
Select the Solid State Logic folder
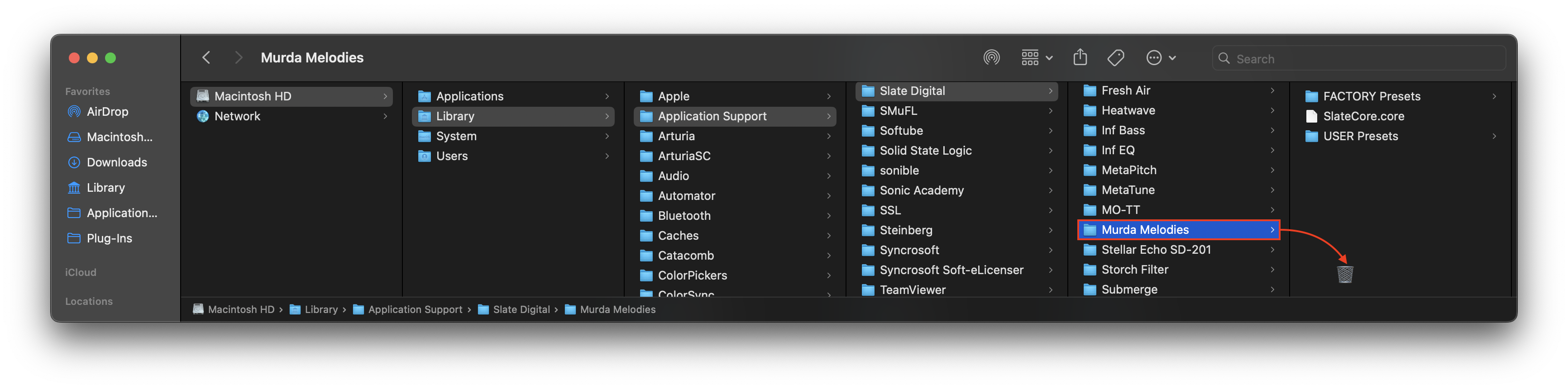point(956,151)
